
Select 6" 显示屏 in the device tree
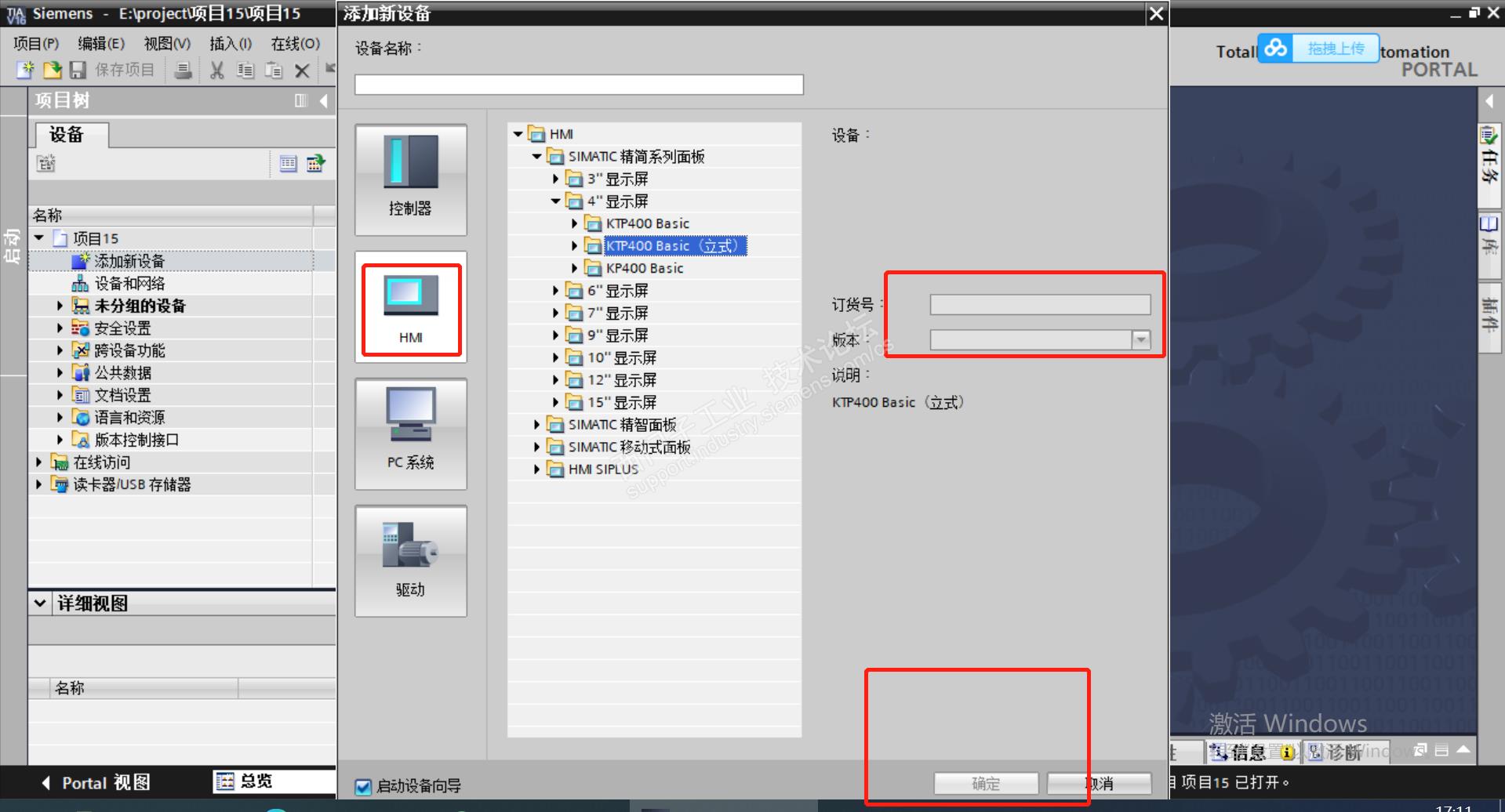tap(618, 291)
